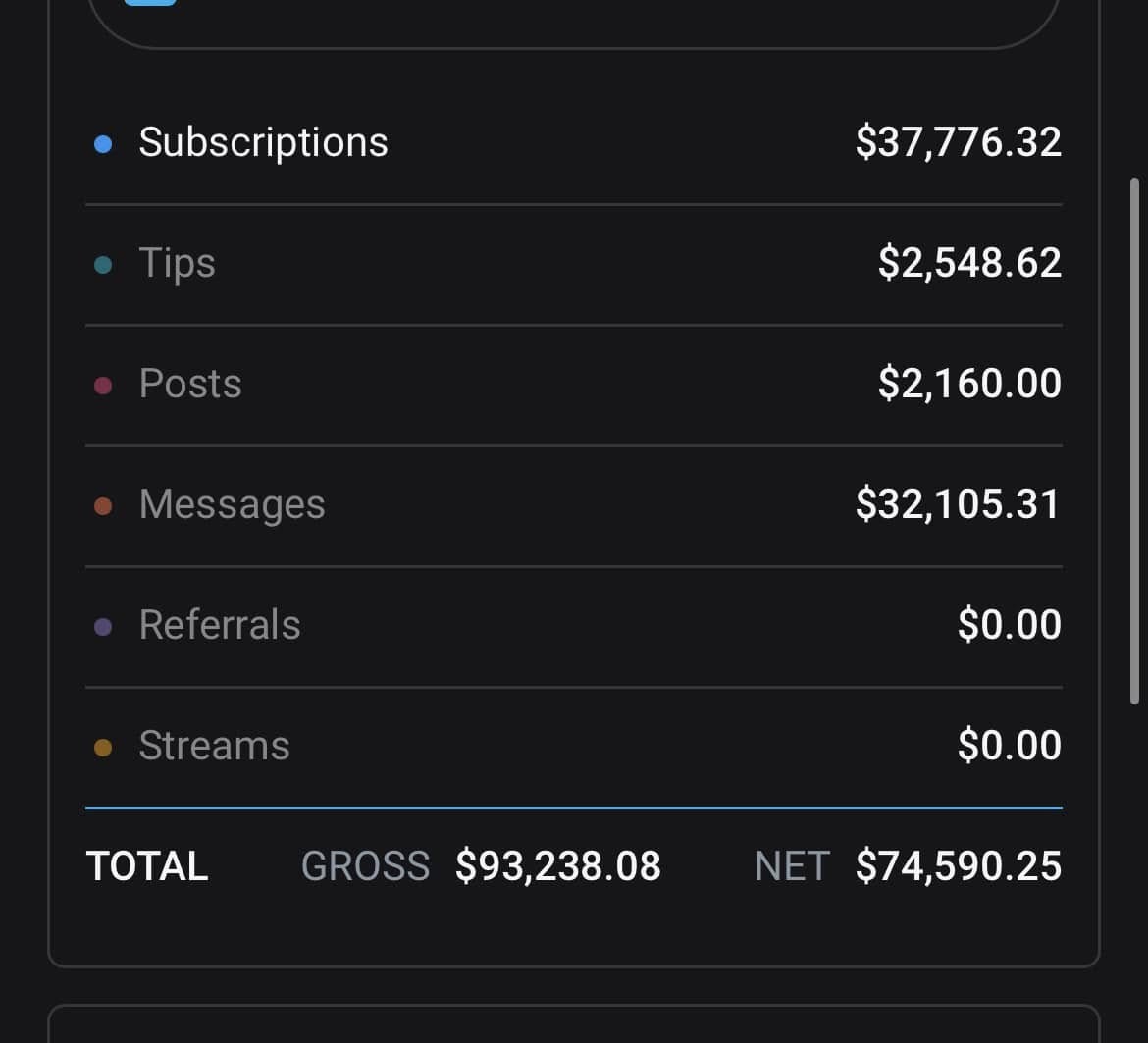Select the GROSS total label
Viewport: 1148px width, 1043px height.
366,866
